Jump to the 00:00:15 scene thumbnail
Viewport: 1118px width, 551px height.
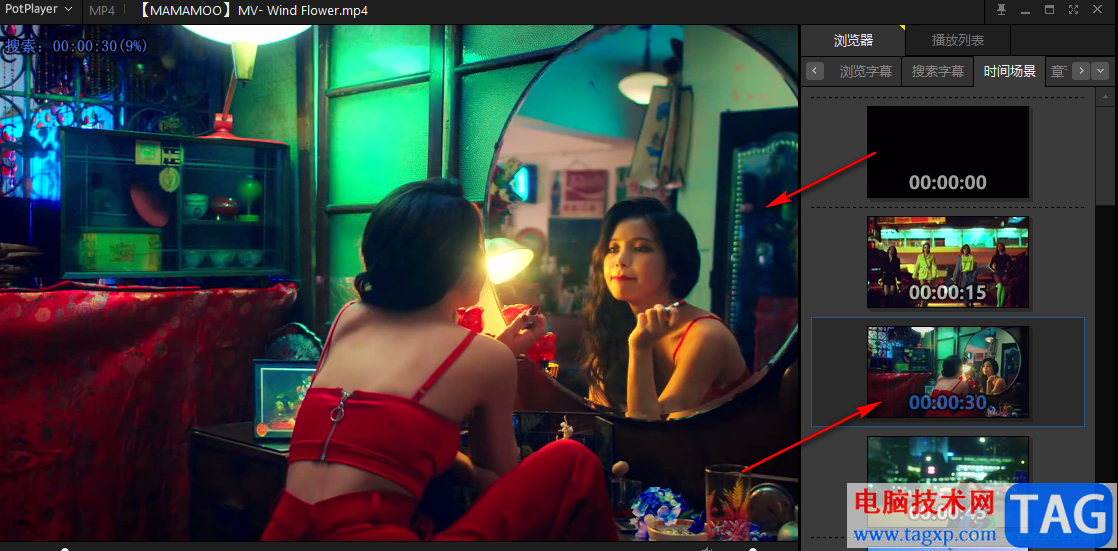(x=948, y=262)
